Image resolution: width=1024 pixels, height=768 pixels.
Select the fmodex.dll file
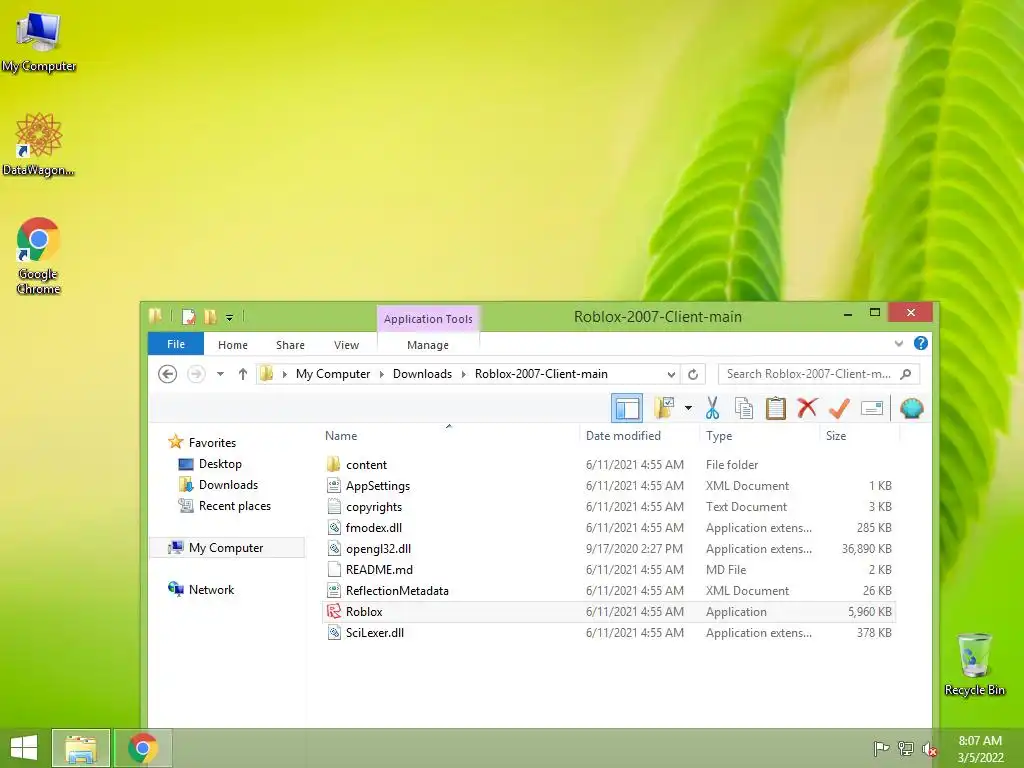coord(608,527)
